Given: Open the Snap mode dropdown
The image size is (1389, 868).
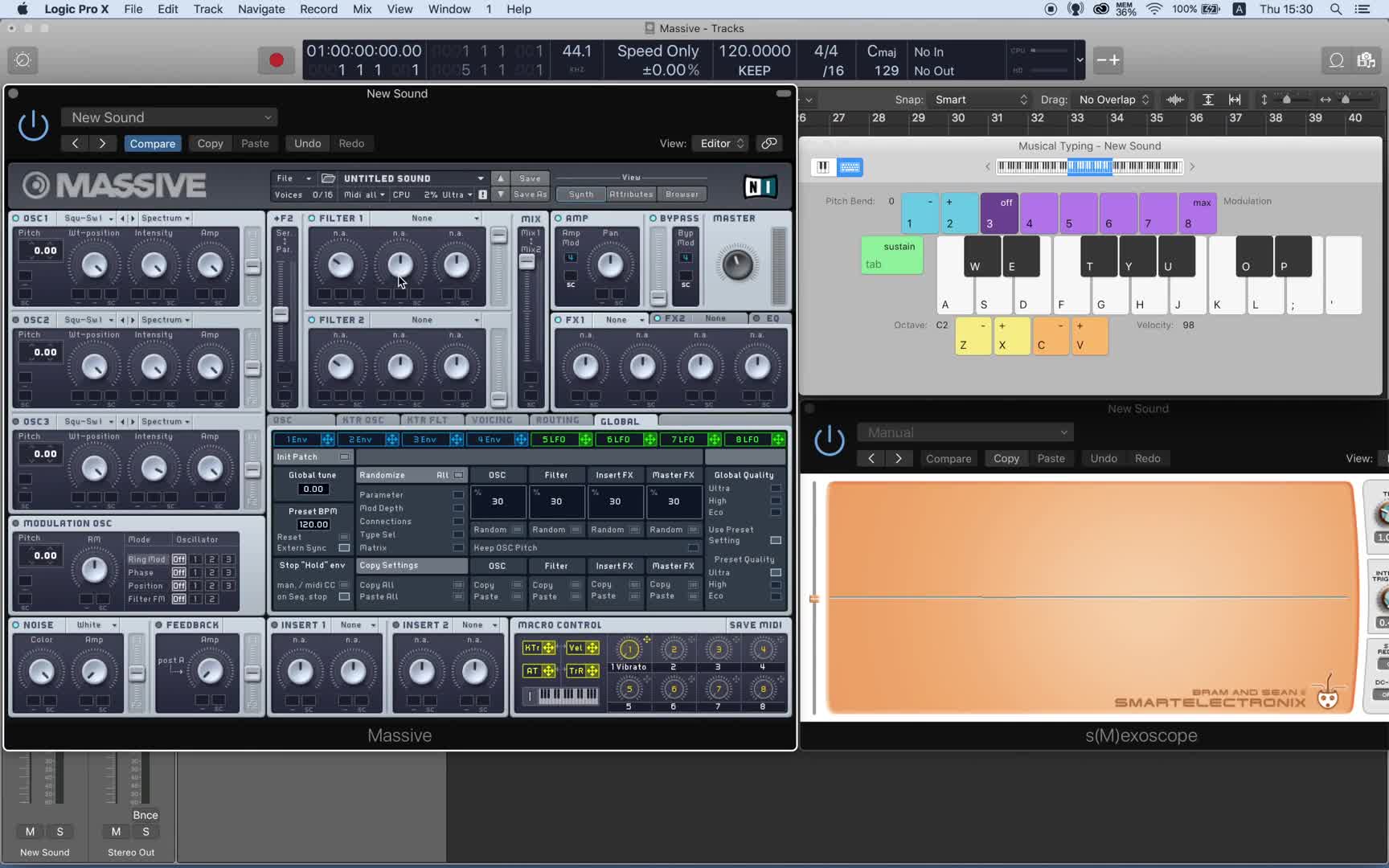Looking at the screenshot, I should 981,100.
